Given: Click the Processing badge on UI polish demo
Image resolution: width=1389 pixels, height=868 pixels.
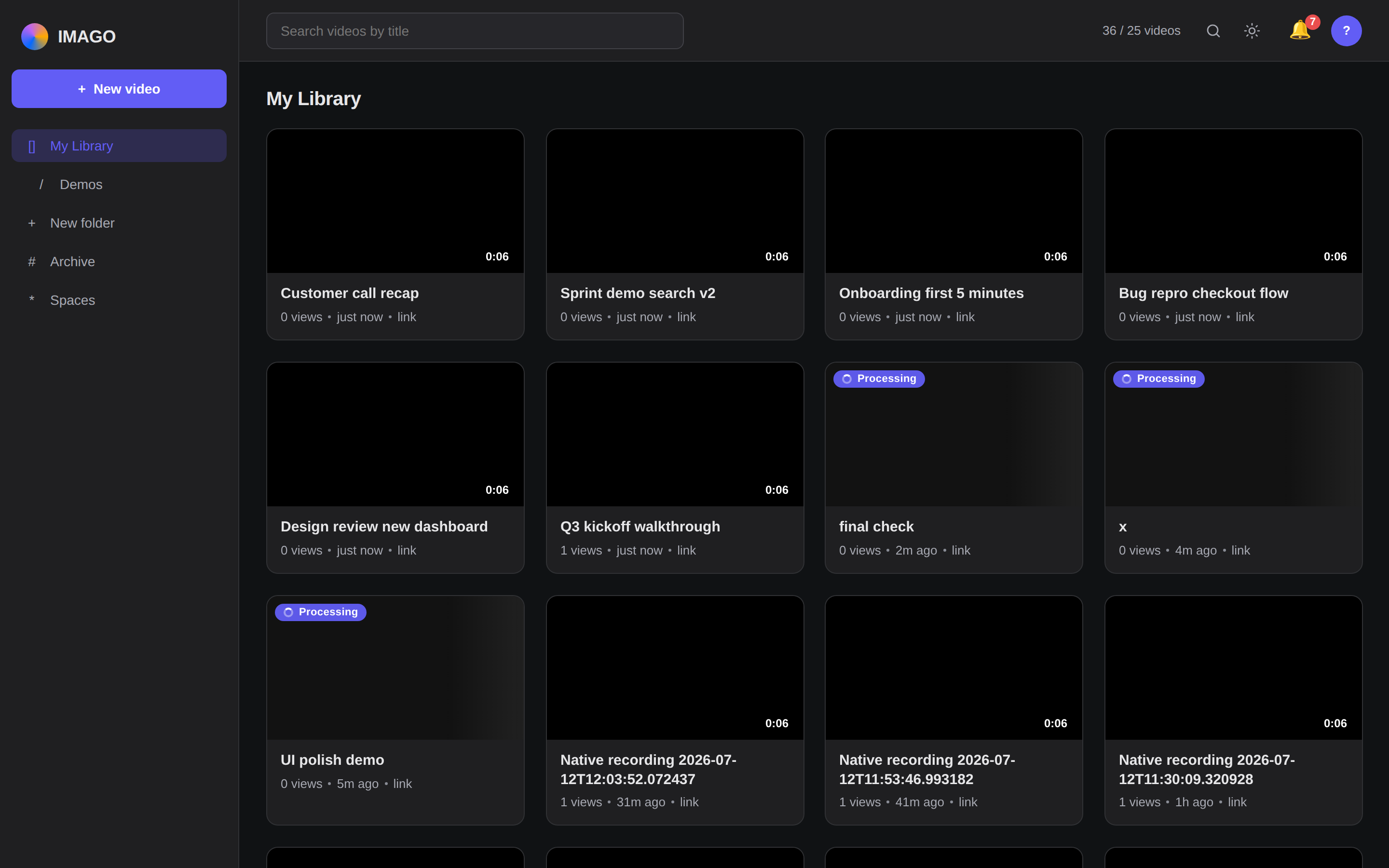Looking at the screenshot, I should coord(320,612).
